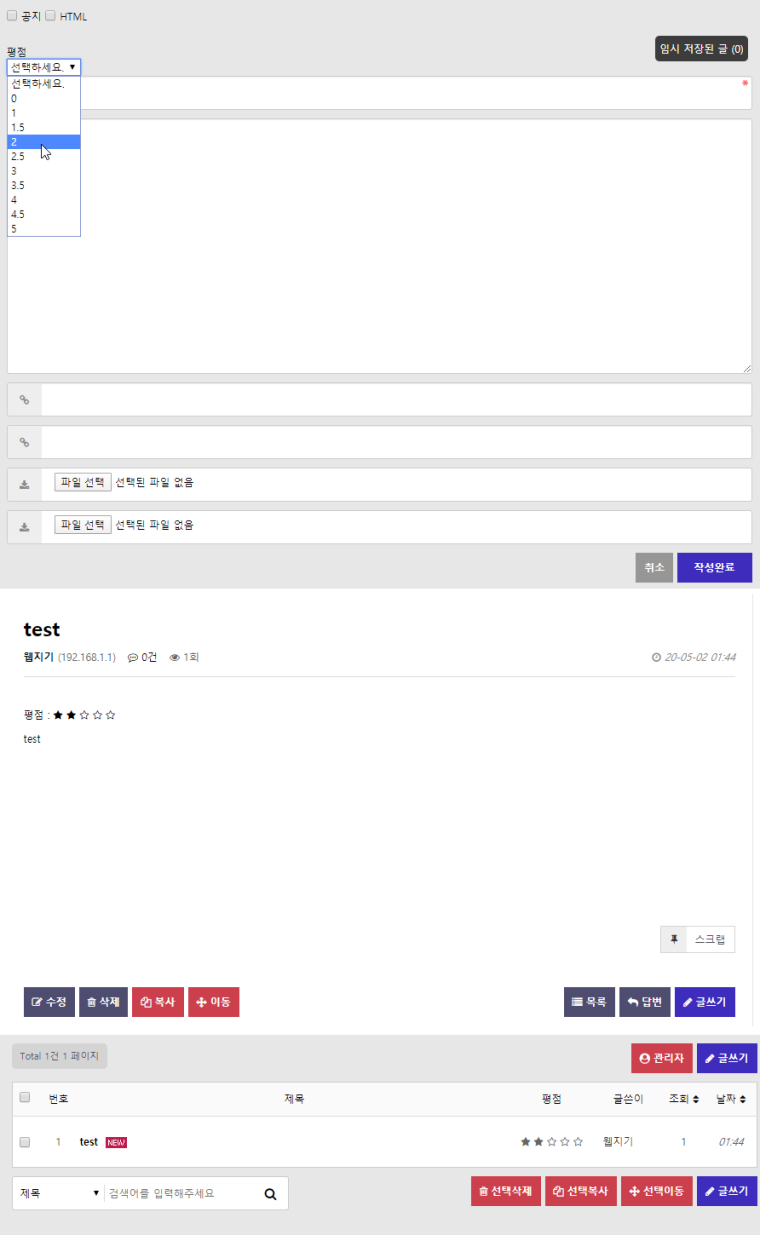The image size is (760, 1235).
Task: Open the post titled test
Action: 88,1141
